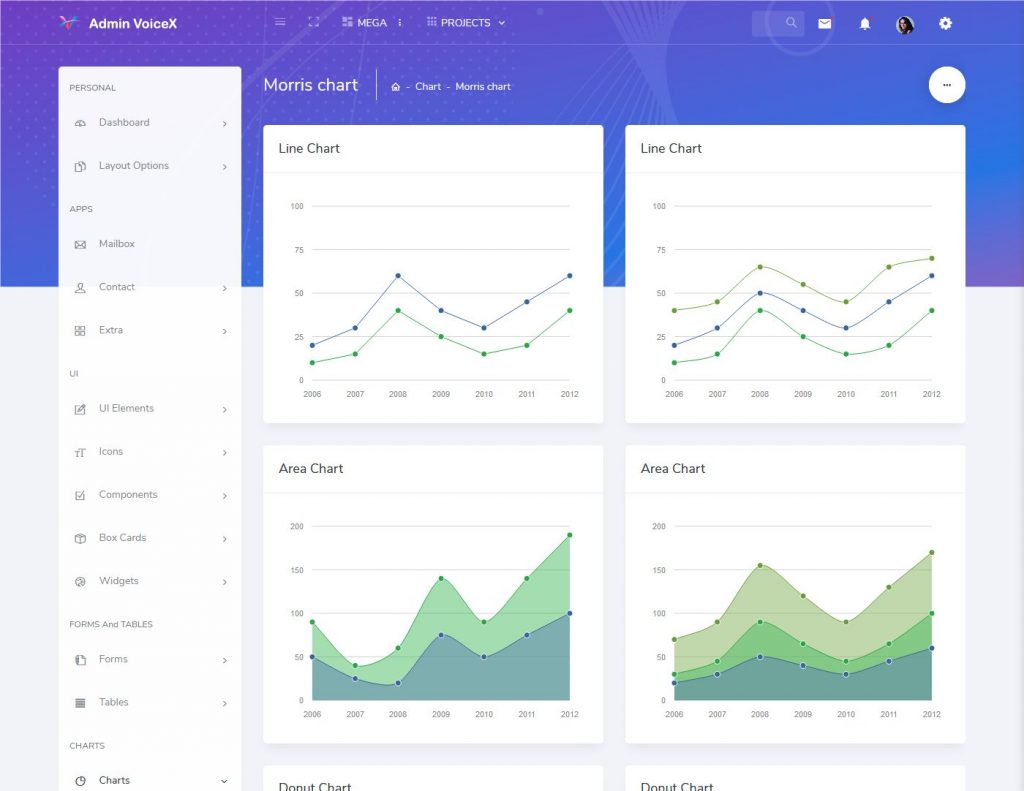Expand the Layout Options chevron
The image size is (1024, 791).
225,167
